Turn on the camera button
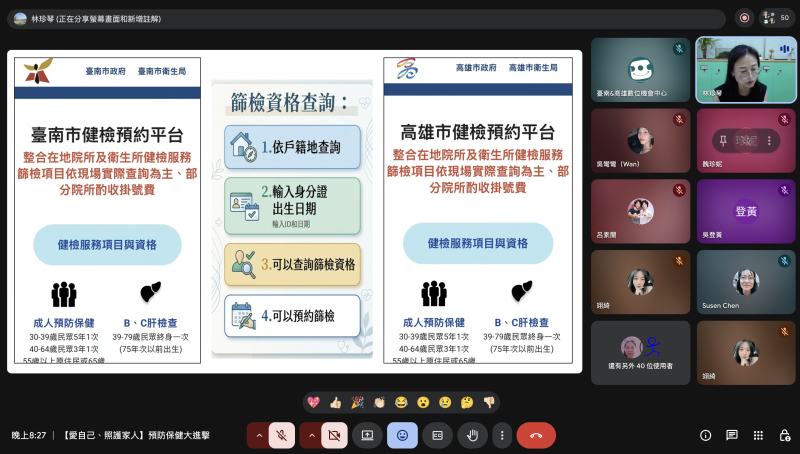 [x=334, y=435]
